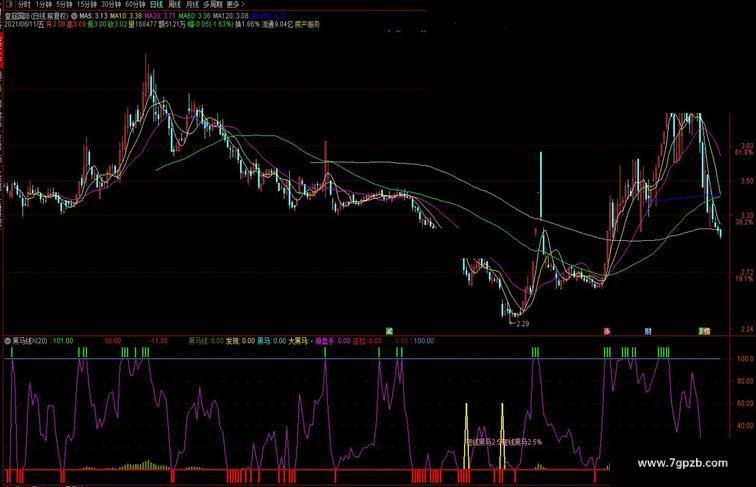This screenshot has width=756, height=487.
Task: Expand the 更多 more periods menu
Action: coord(235,4)
